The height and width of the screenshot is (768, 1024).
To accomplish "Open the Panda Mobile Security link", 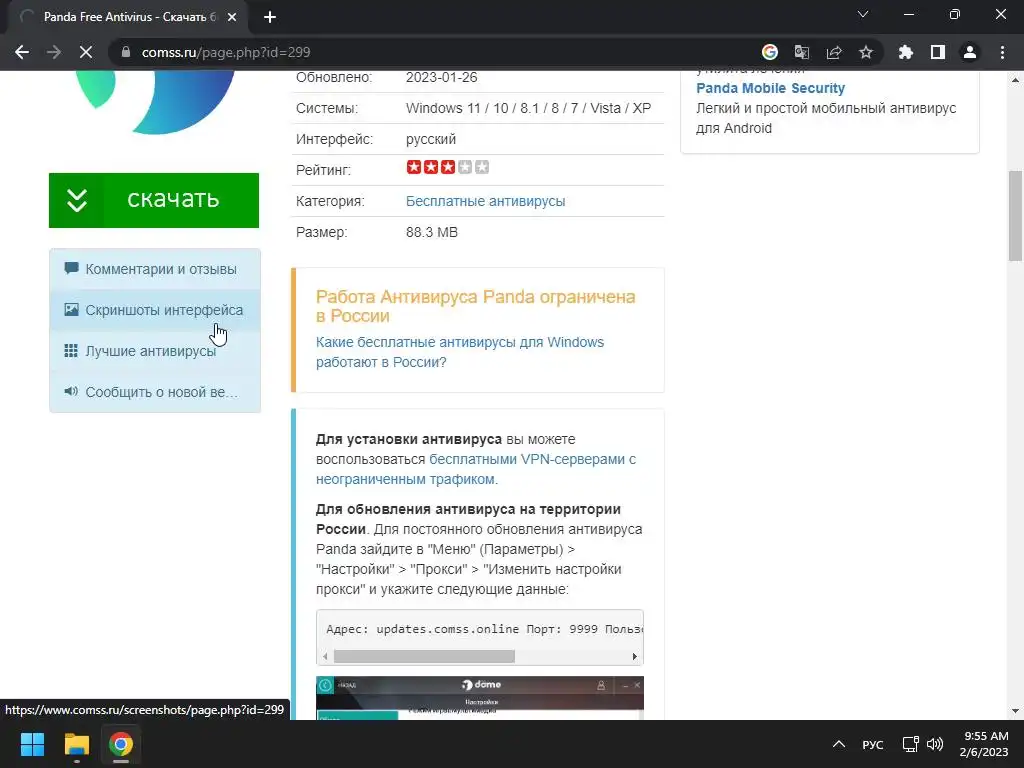I will point(770,88).
